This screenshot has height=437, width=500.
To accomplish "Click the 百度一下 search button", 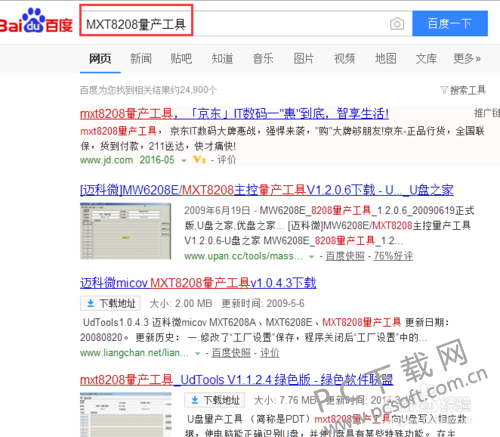I will click(450, 23).
